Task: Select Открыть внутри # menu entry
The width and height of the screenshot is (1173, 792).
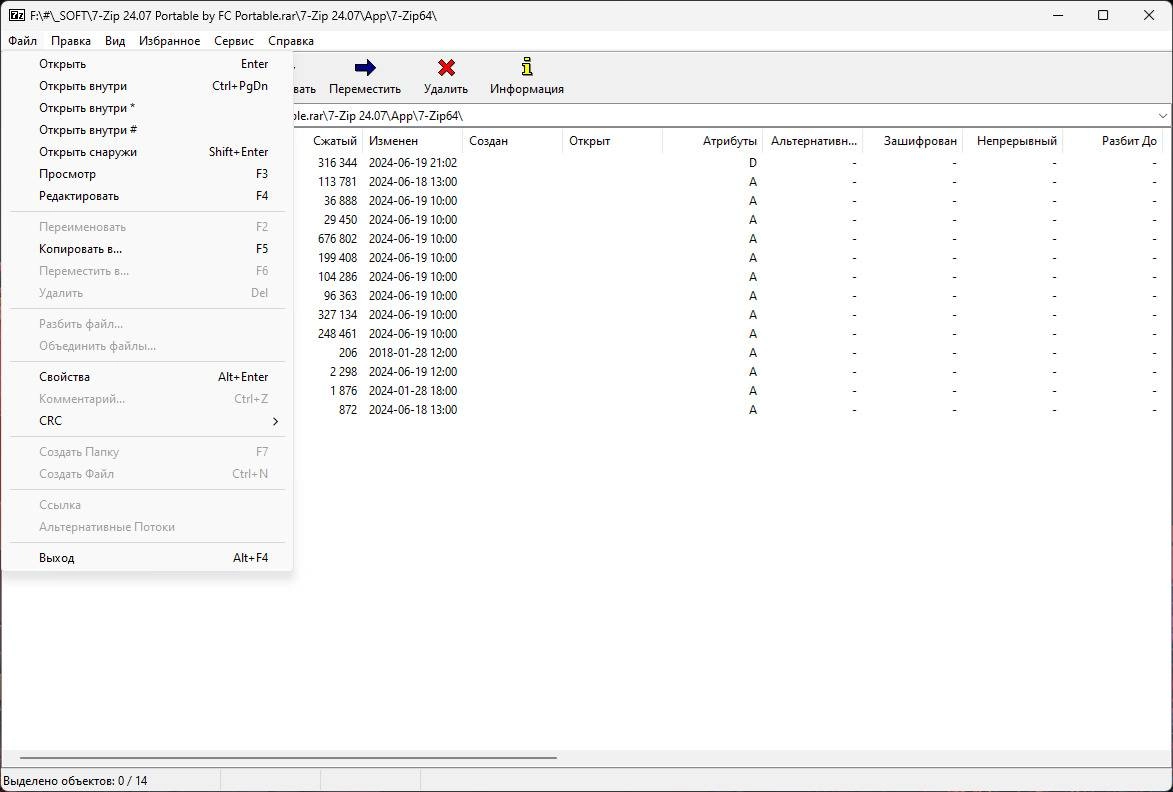Action: pyautogui.click(x=147, y=130)
